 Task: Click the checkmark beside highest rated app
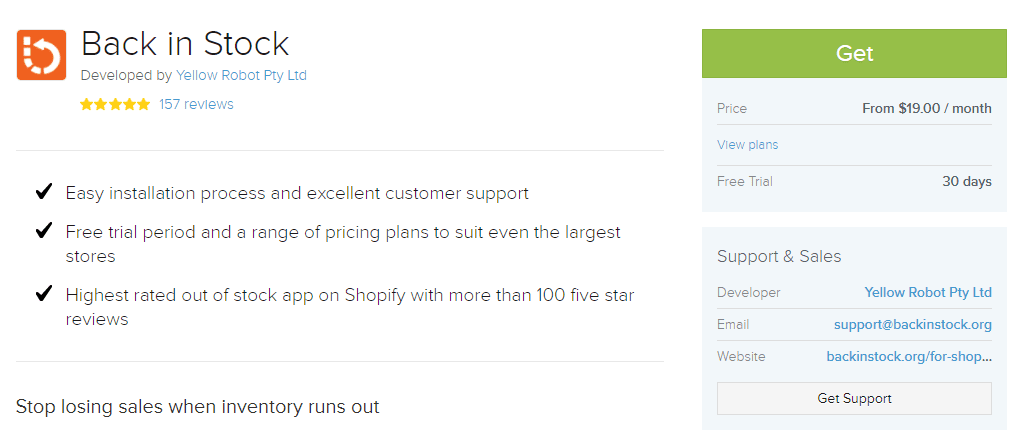44,294
